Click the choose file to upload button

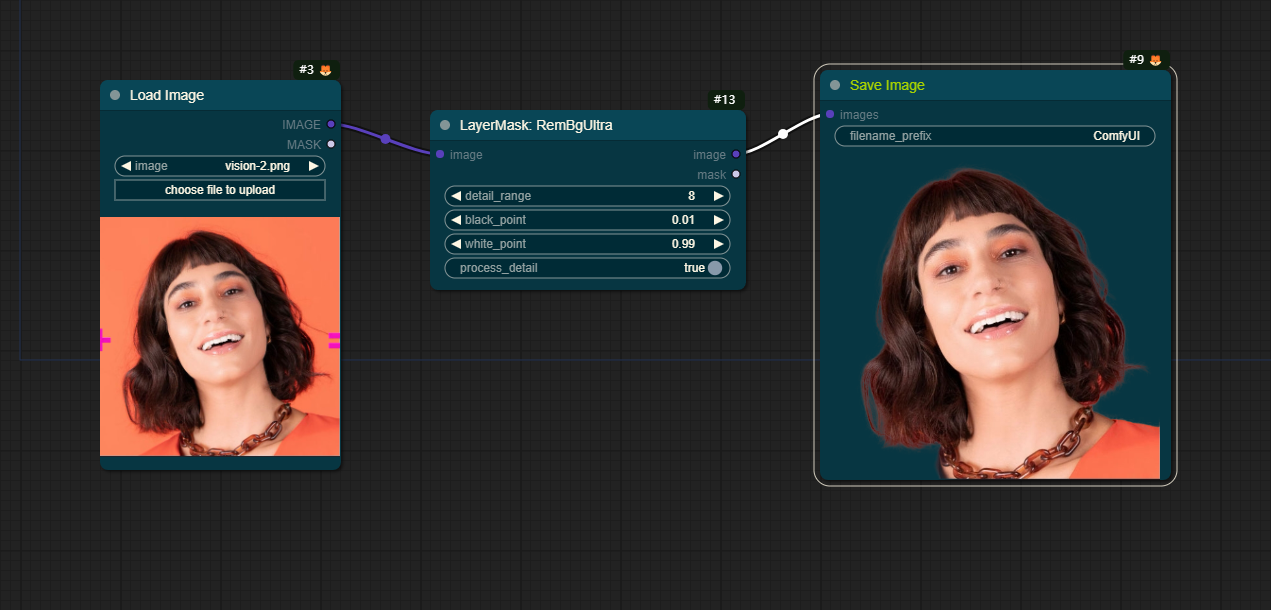pyautogui.click(x=220, y=190)
